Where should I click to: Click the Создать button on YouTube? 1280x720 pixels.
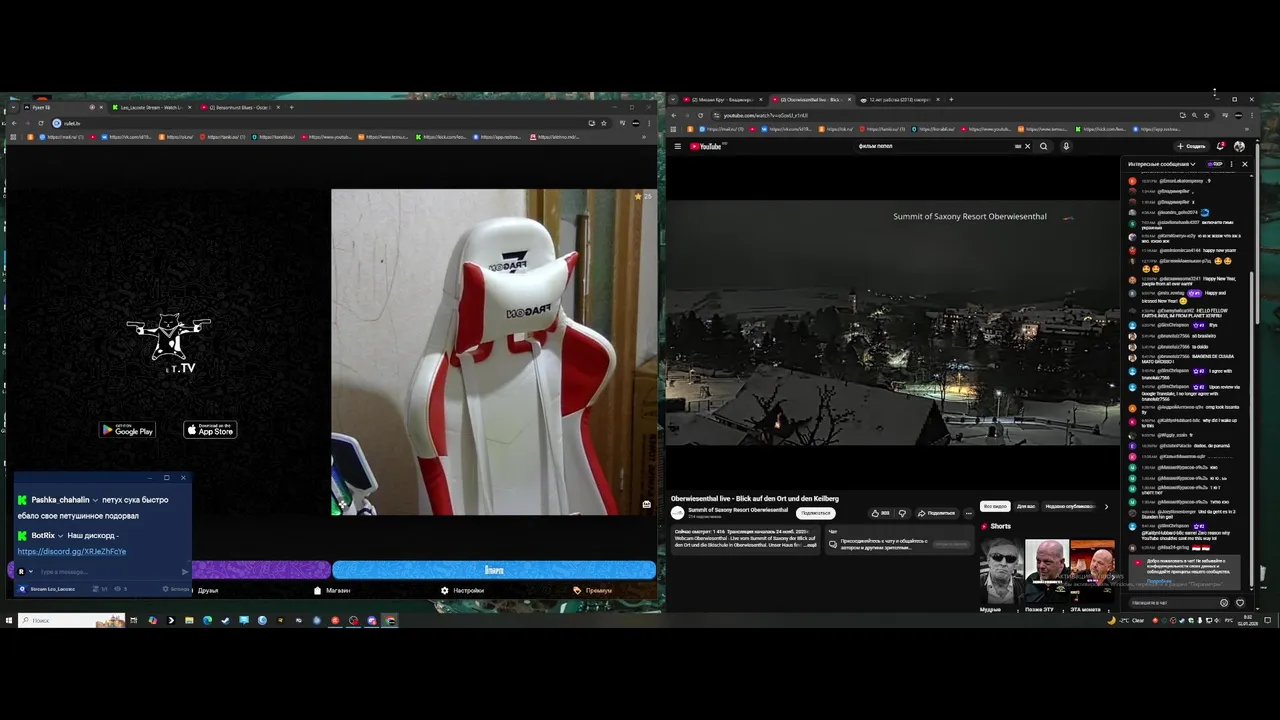coord(1192,146)
